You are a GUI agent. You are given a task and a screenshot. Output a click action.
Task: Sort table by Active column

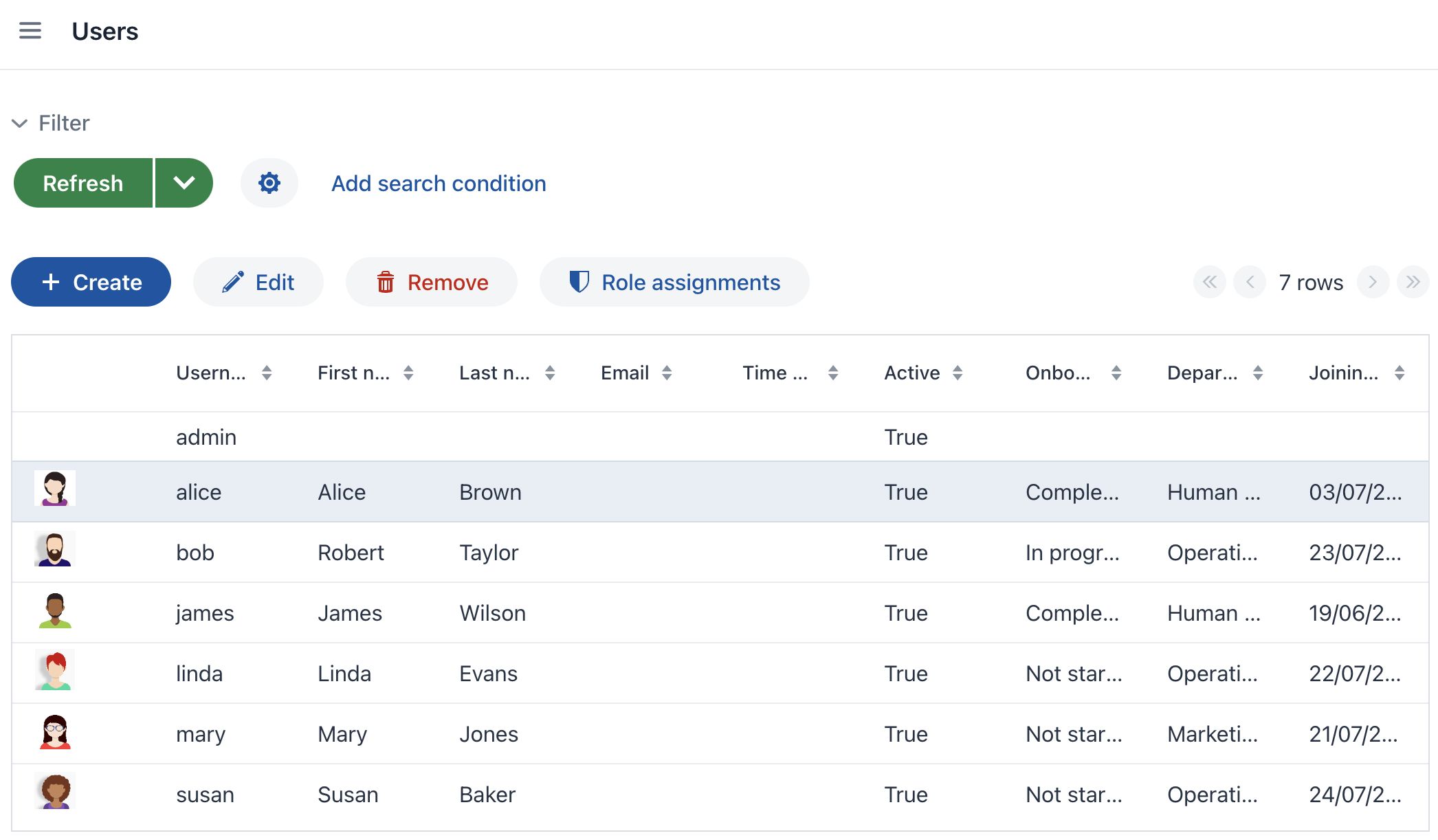tap(958, 373)
